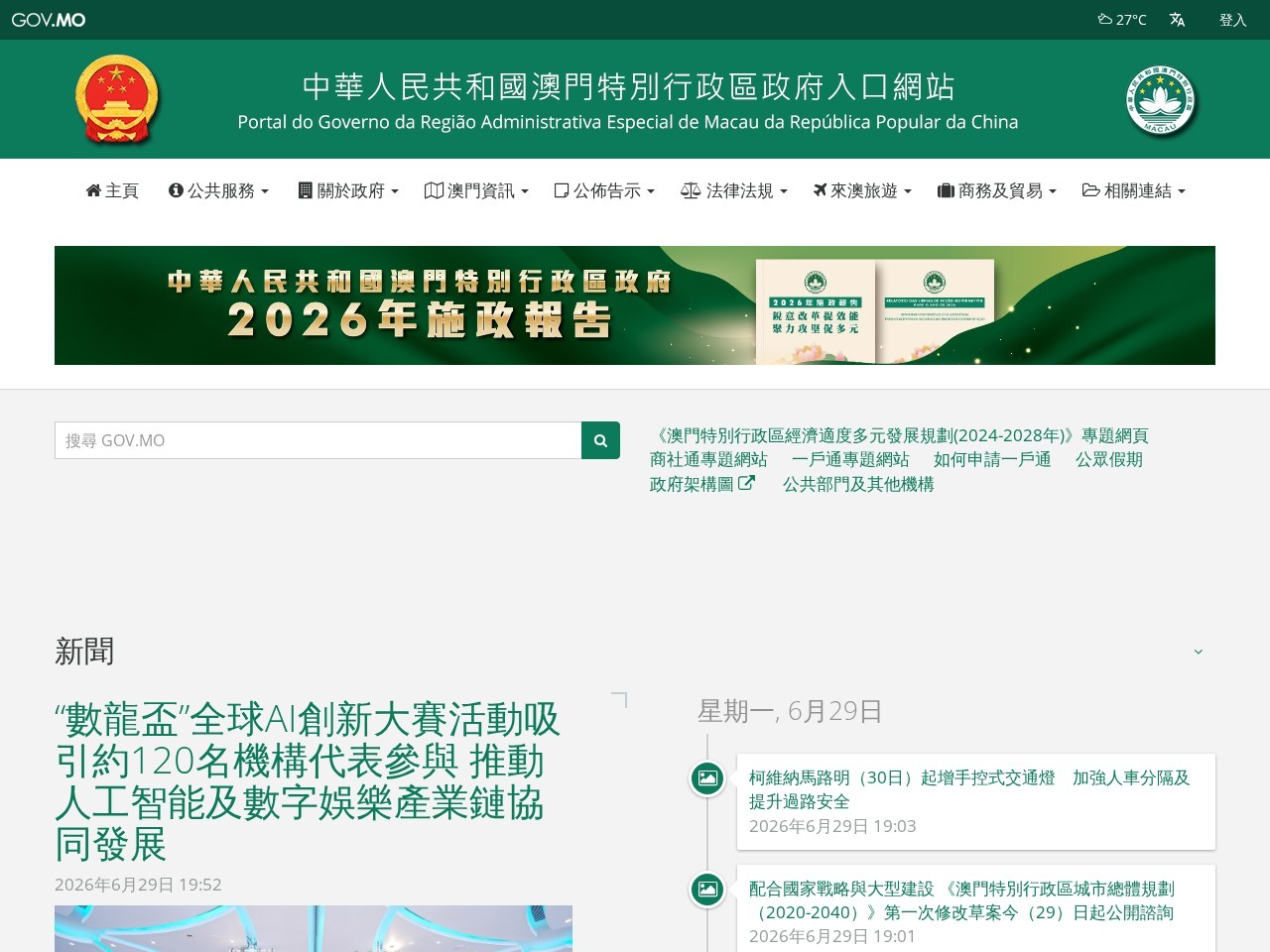Click image icon beside 柯維納馬路 news
This screenshot has height=952, width=1270.
click(707, 777)
